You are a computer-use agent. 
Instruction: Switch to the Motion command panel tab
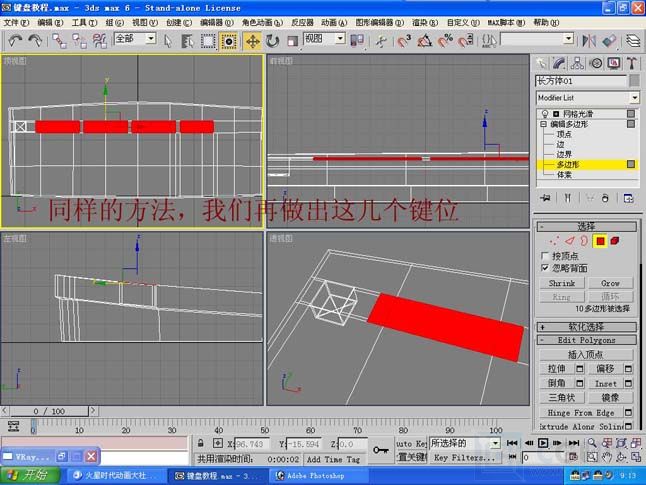pyautogui.click(x=596, y=63)
